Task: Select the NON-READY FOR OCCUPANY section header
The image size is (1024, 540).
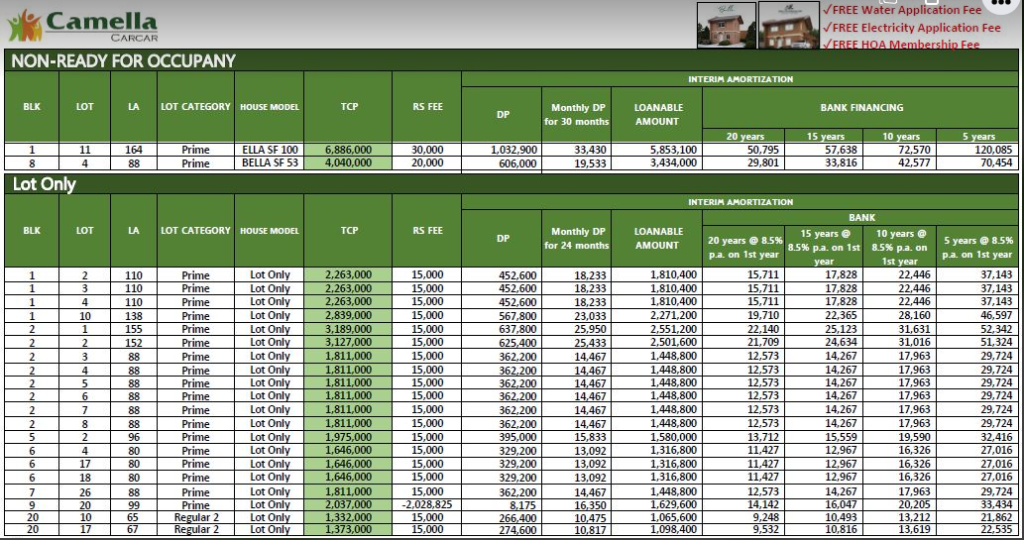Action: (123, 61)
